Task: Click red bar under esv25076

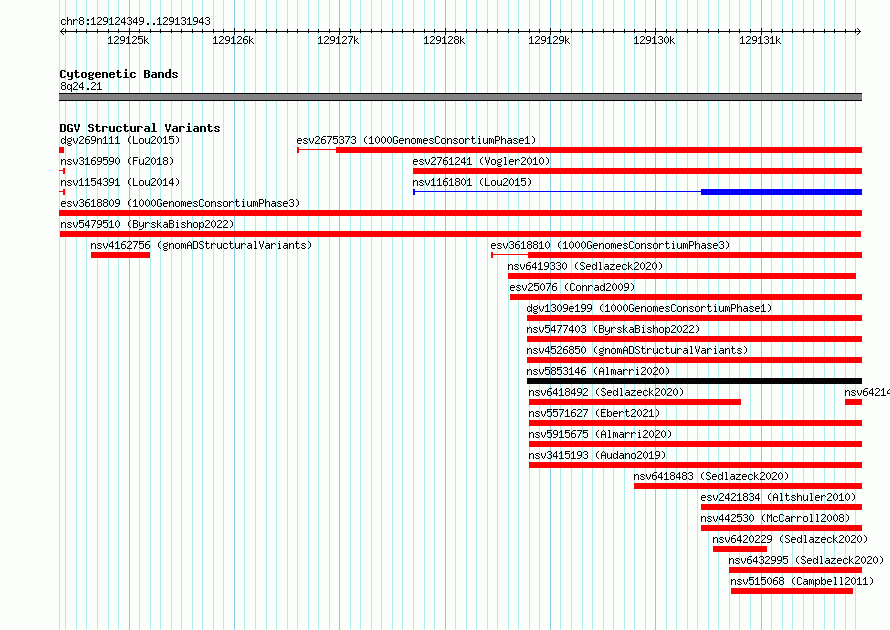Action: tap(686, 297)
